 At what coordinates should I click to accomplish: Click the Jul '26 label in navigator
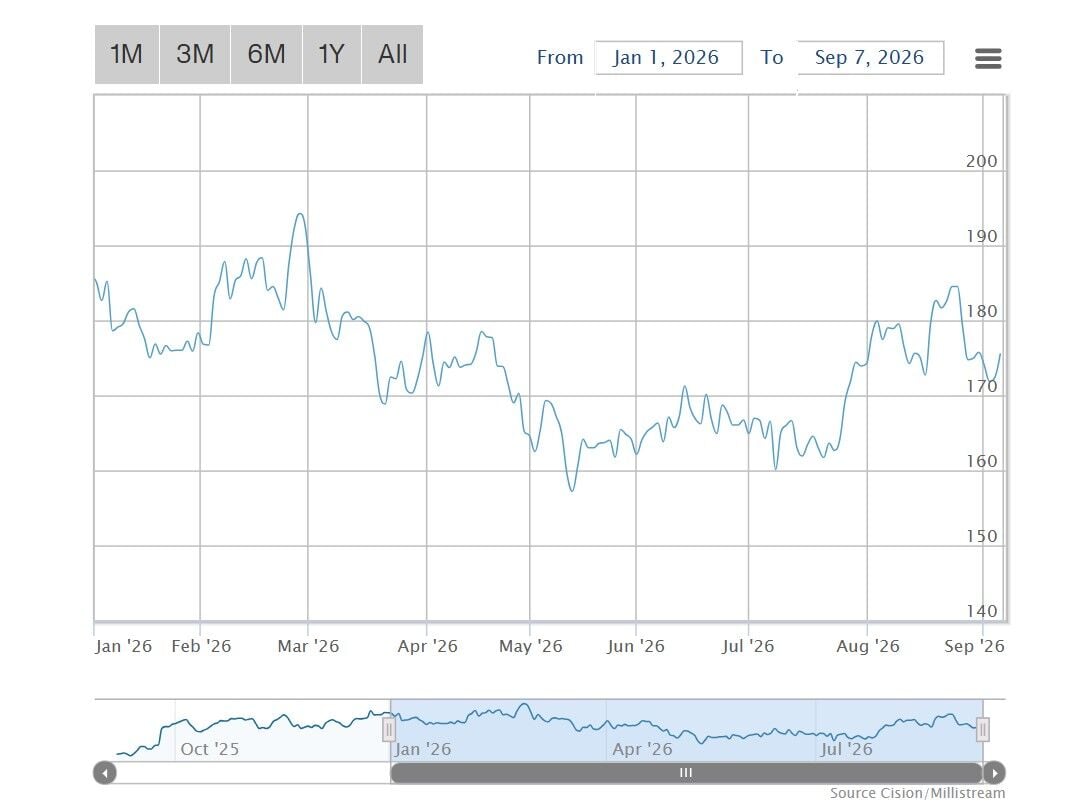click(846, 749)
